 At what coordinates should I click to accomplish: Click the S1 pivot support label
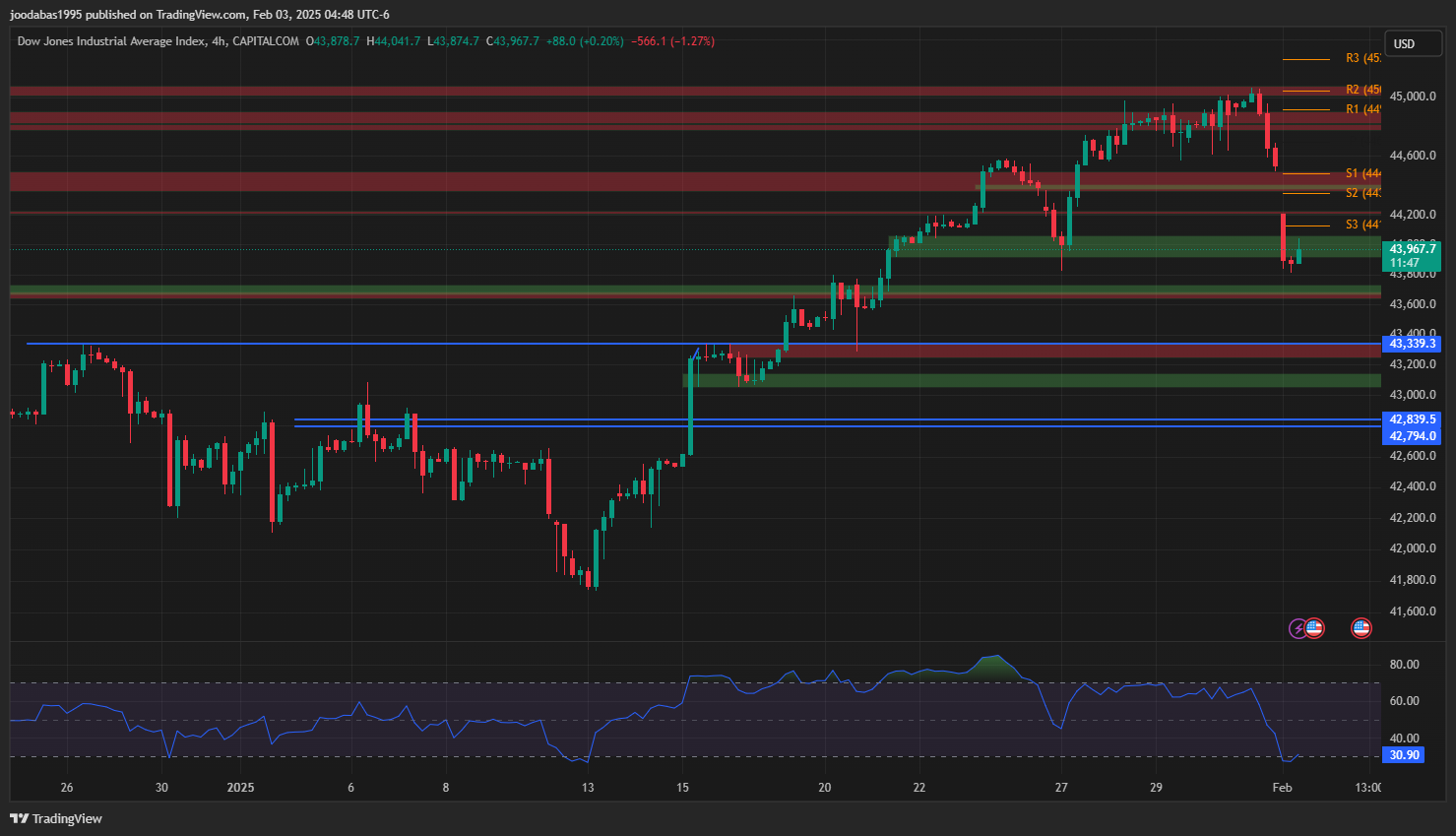point(1361,173)
